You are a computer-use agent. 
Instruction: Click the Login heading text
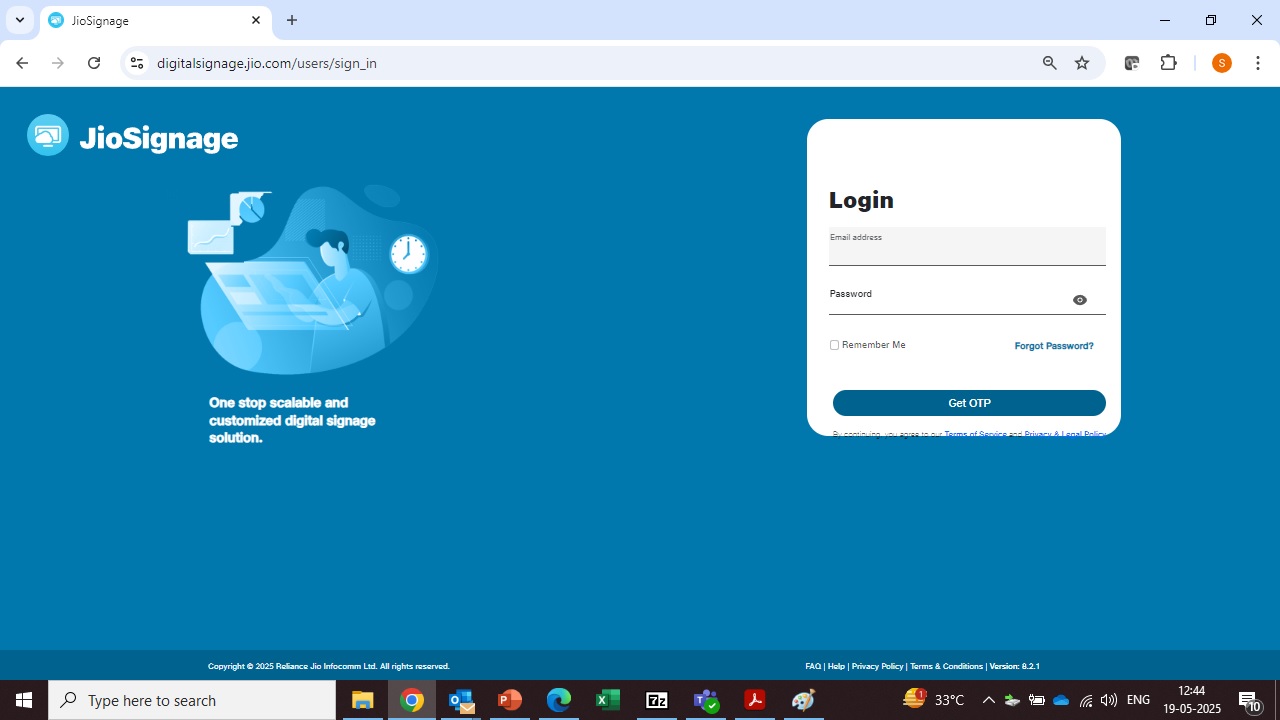(861, 200)
